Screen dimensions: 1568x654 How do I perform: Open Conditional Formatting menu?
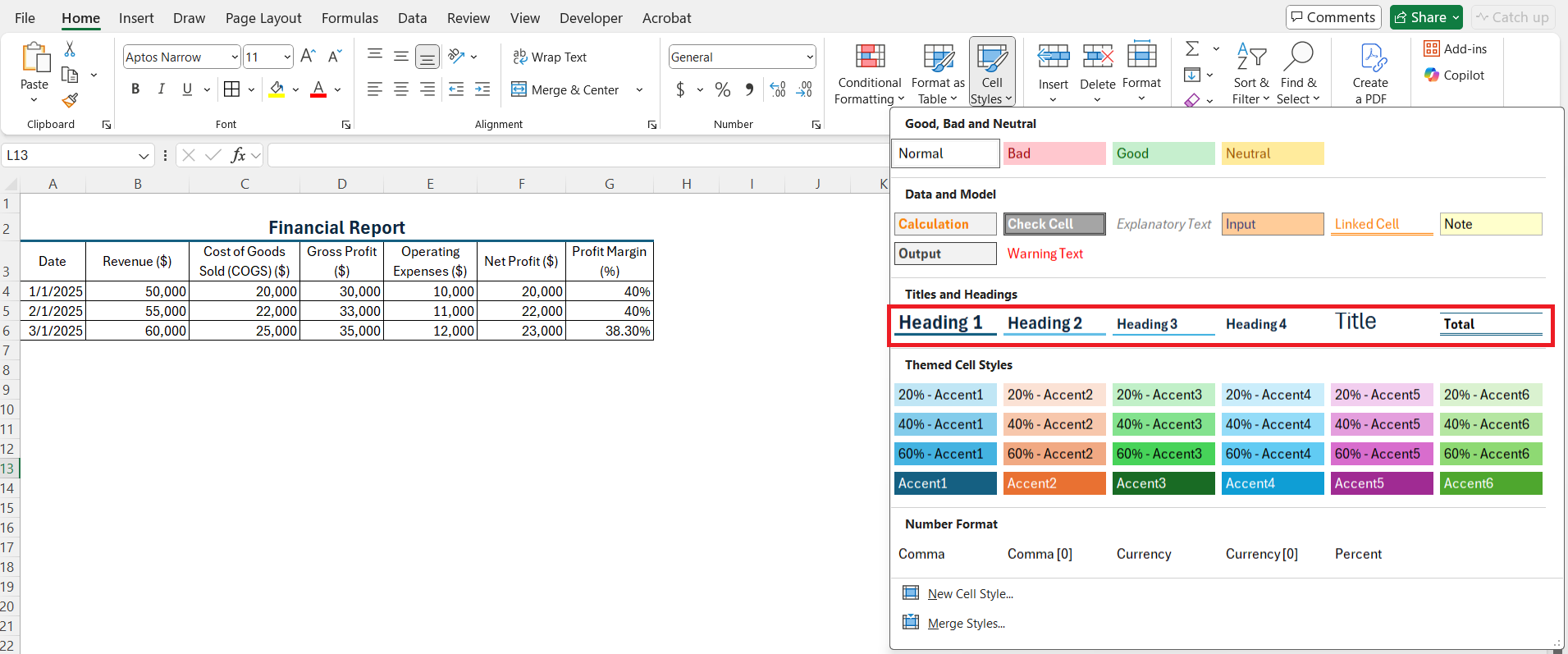[870, 74]
